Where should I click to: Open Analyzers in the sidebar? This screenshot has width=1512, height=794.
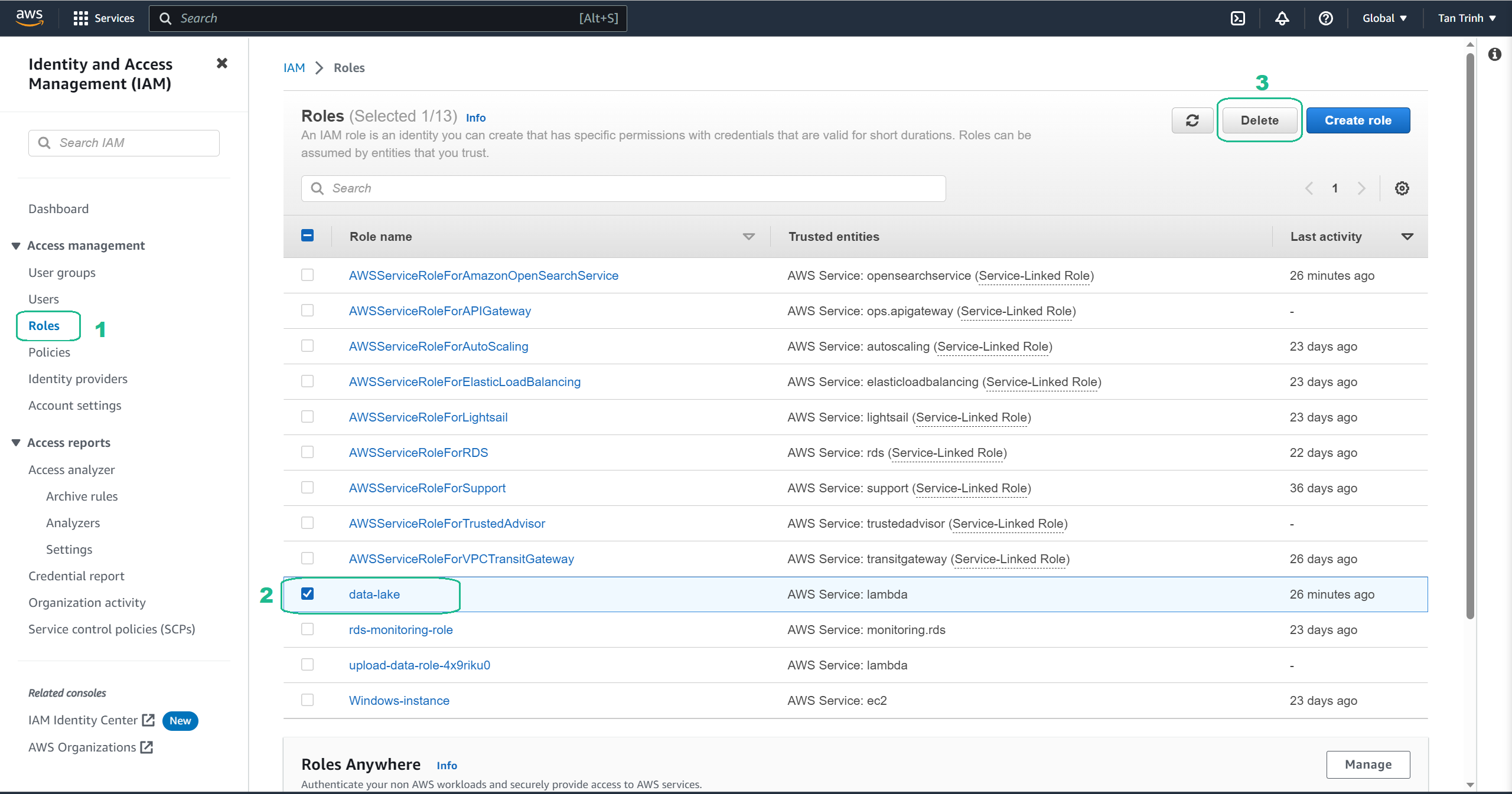(x=73, y=523)
